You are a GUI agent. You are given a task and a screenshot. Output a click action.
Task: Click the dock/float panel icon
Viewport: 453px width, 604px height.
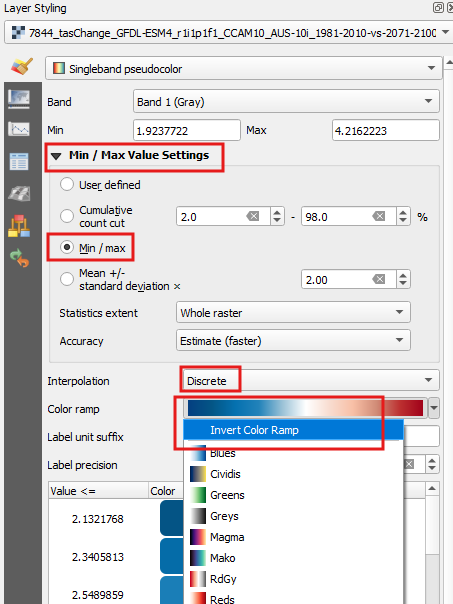point(438,8)
